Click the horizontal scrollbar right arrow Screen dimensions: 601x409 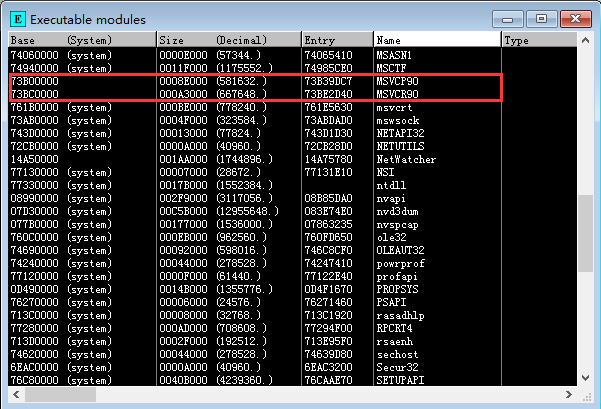click(x=569, y=394)
